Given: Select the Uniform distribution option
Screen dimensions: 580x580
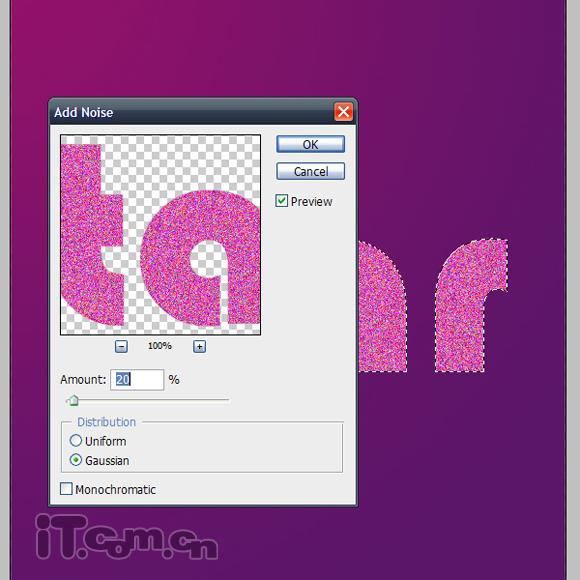Looking at the screenshot, I should pos(76,441).
